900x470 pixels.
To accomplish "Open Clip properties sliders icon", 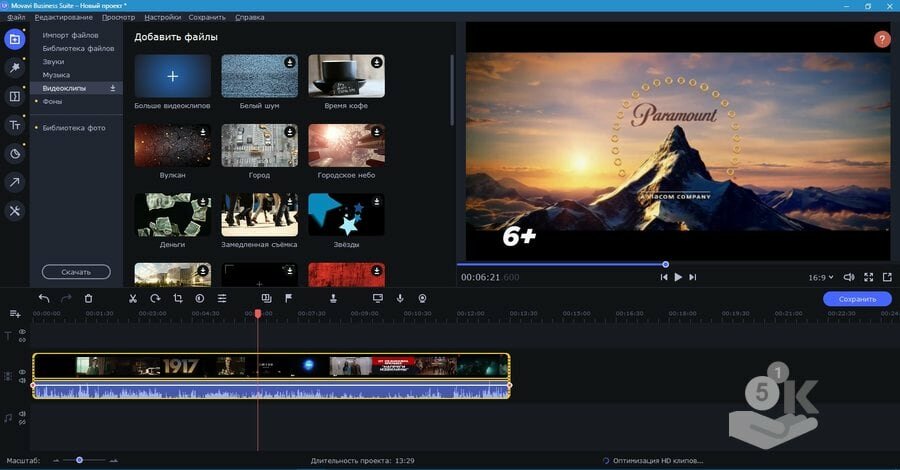I will coord(222,298).
